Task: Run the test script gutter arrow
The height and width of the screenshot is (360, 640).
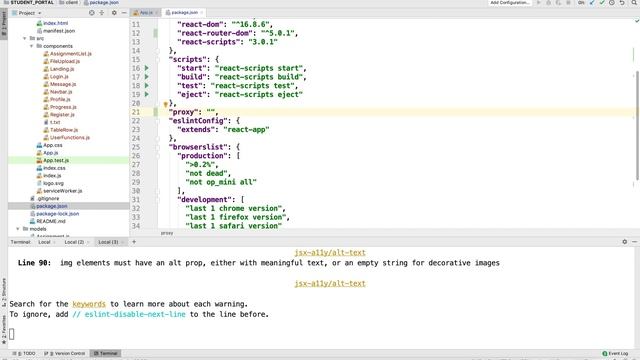Action: point(147,86)
